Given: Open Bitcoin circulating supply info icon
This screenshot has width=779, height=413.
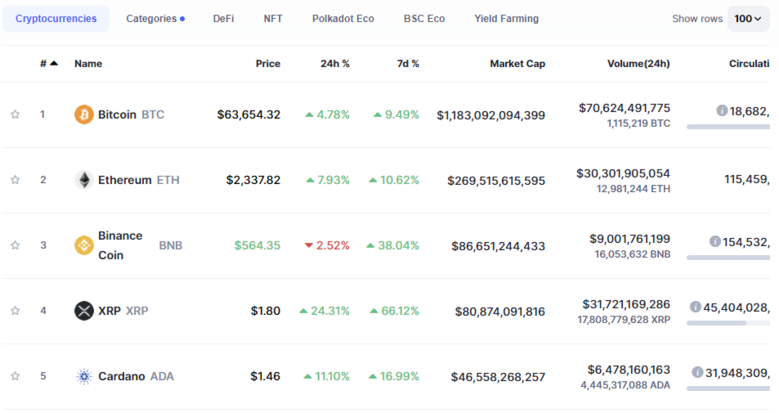Looking at the screenshot, I should tap(721, 110).
